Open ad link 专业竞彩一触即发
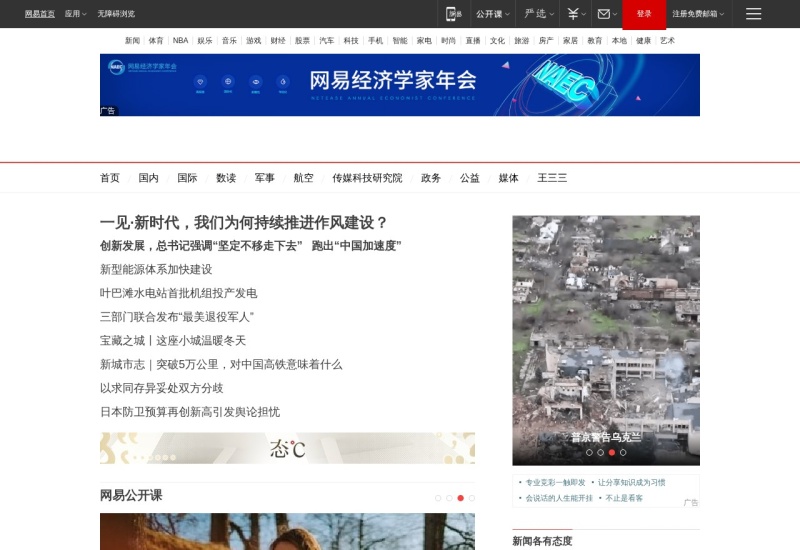 [555, 483]
